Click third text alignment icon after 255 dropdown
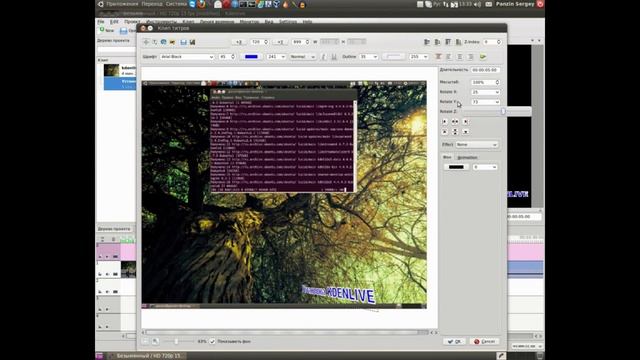This screenshot has height=360, width=640. pos(460,57)
